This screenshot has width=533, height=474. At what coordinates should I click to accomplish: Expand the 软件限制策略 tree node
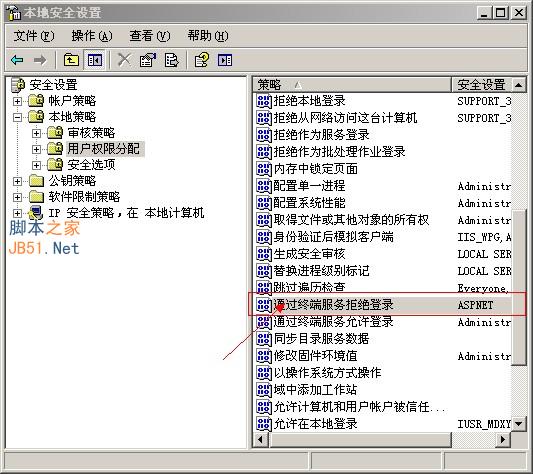(17, 197)
